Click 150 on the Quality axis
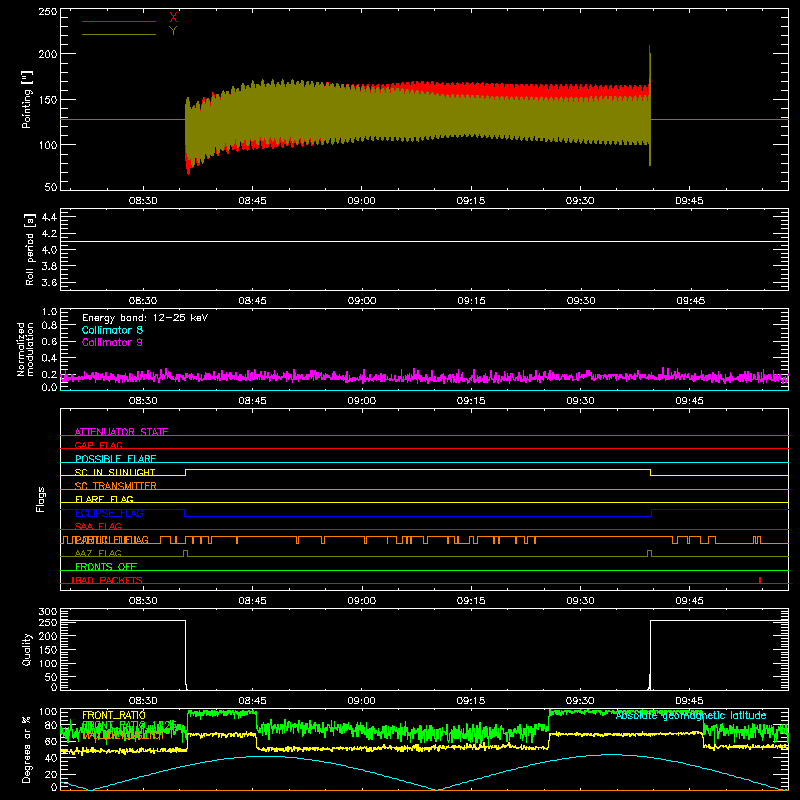This screenshot has height=800, width=800. tap(48, 651)
